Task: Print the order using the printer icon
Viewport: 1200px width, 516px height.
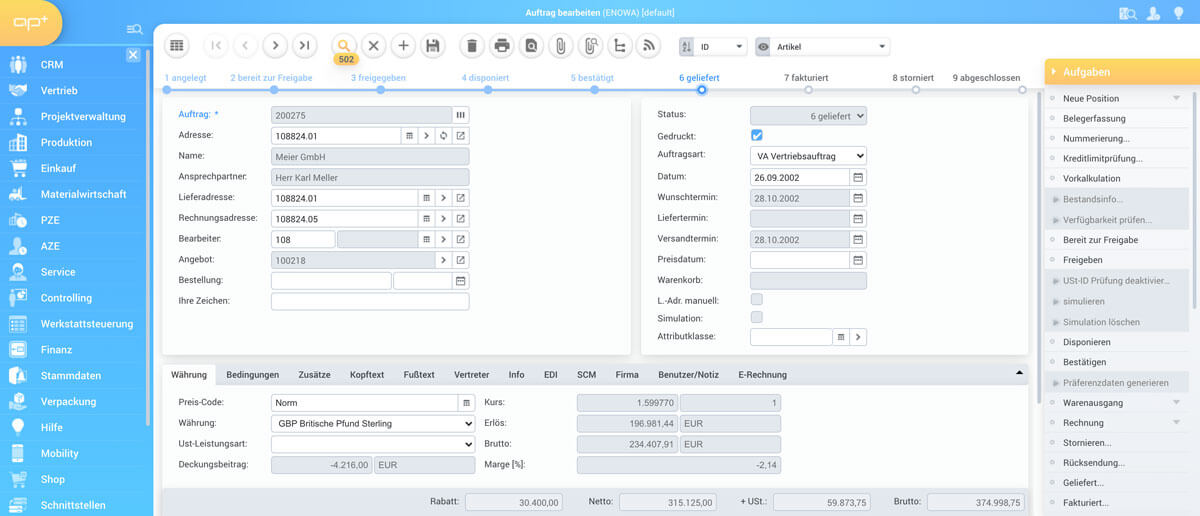Action: [x=502, y=45]
